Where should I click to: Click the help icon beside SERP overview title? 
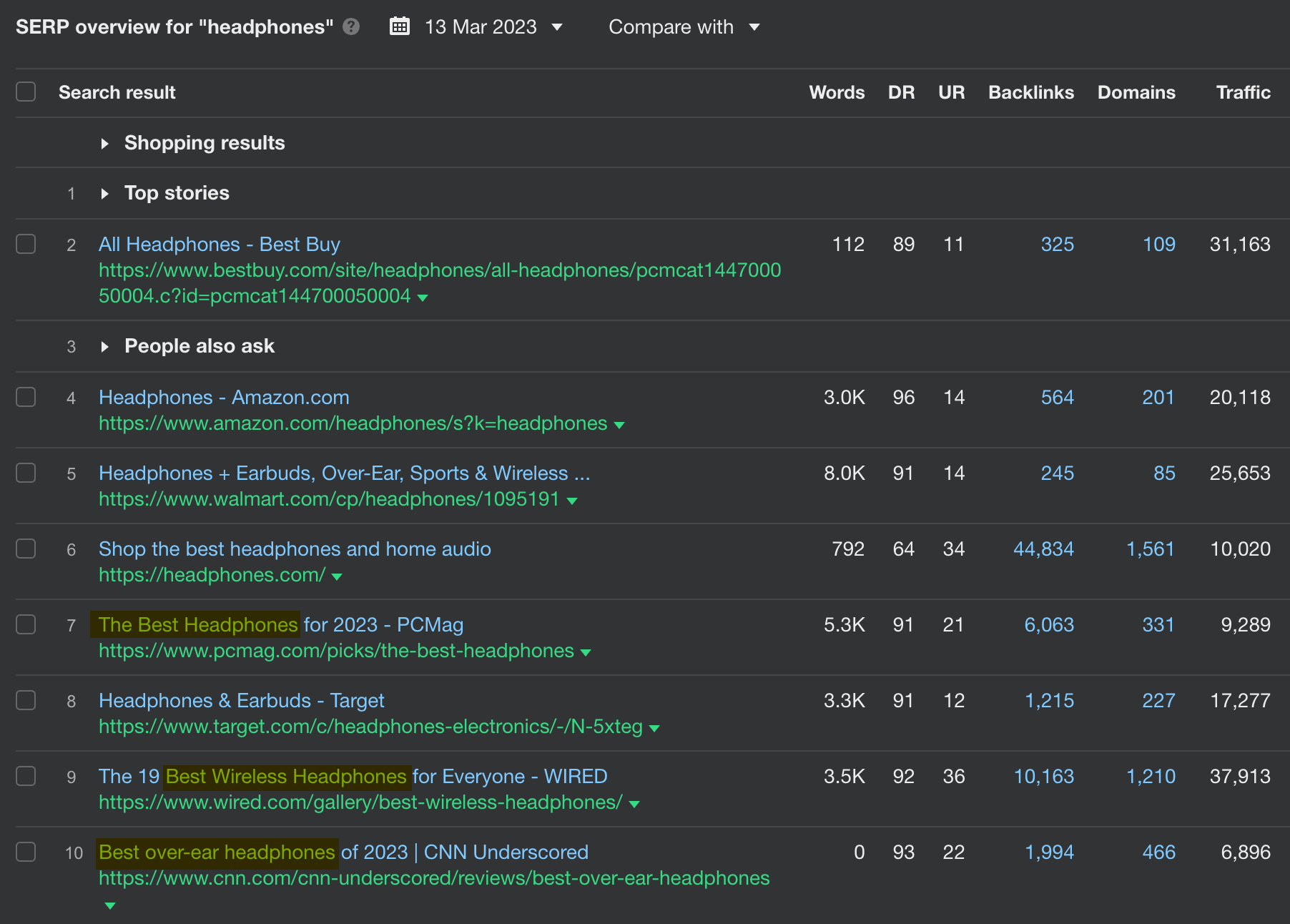coord(350,27)
